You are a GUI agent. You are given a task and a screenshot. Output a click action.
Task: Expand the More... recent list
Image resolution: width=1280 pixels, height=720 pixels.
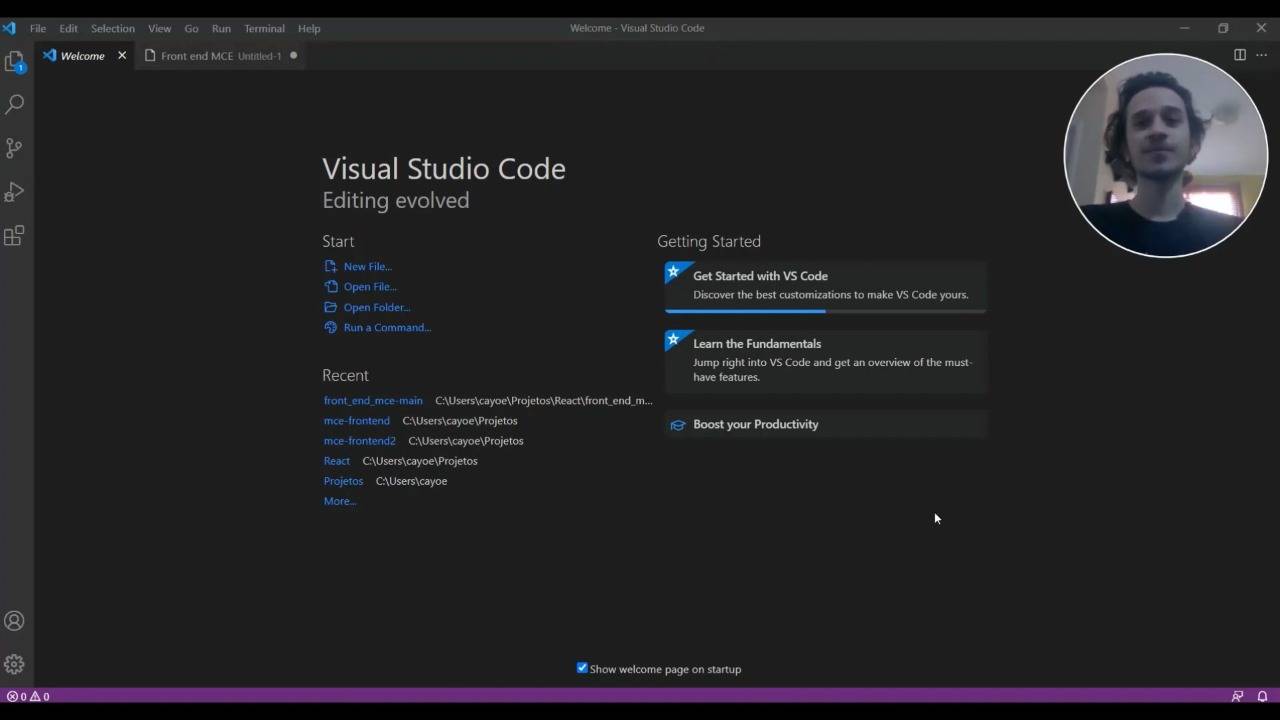pos(339,501)
